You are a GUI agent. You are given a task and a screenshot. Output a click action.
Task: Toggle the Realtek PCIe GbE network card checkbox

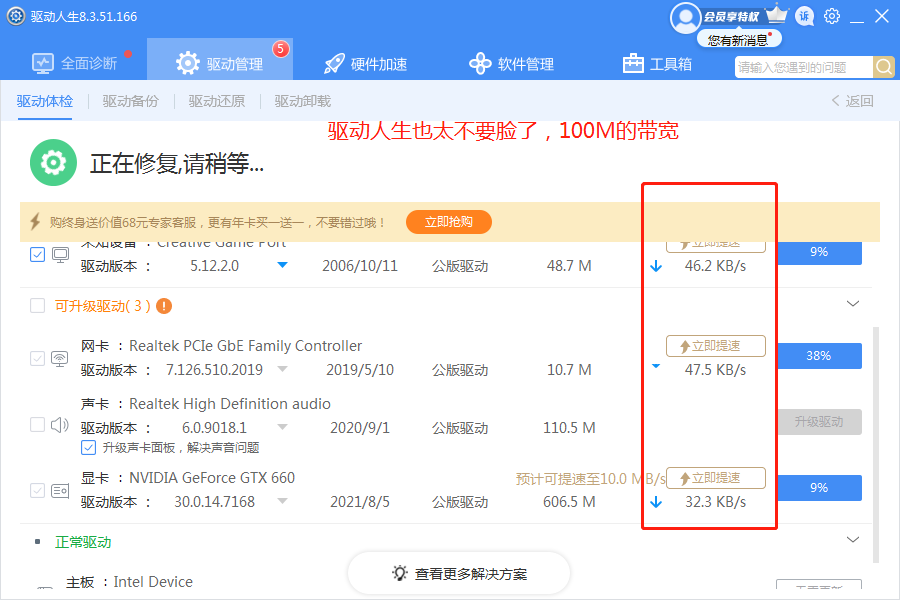(37, 359)
